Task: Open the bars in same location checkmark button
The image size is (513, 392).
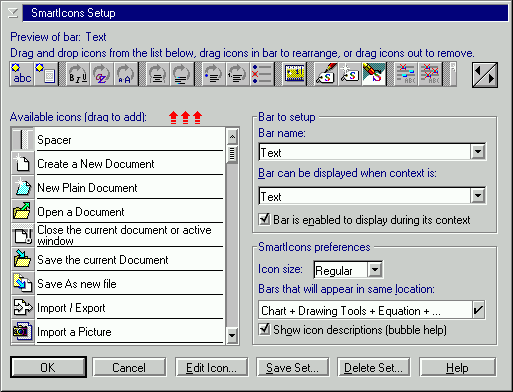Action: click(x=478, y=310)
